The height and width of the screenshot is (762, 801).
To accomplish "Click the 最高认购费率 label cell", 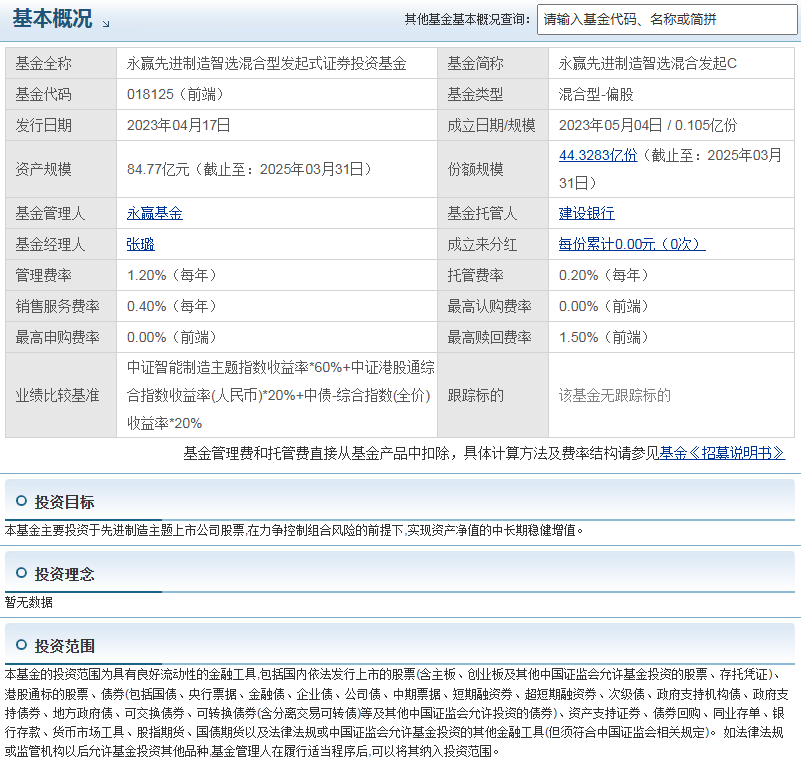I will [493, 306].
